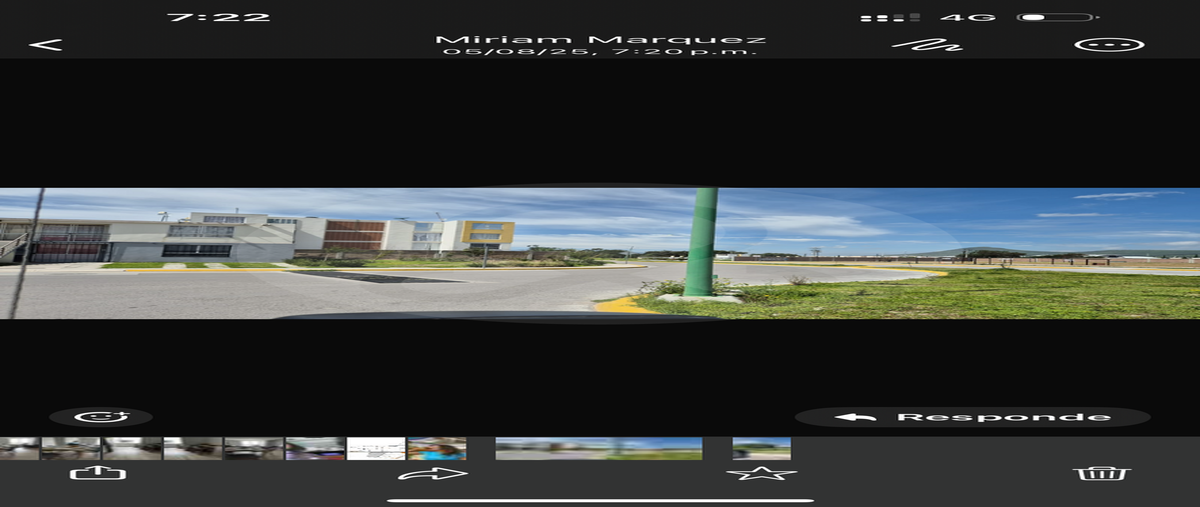Tap the Responde reply button
1200x507 pixels.
tap(973, 417)
